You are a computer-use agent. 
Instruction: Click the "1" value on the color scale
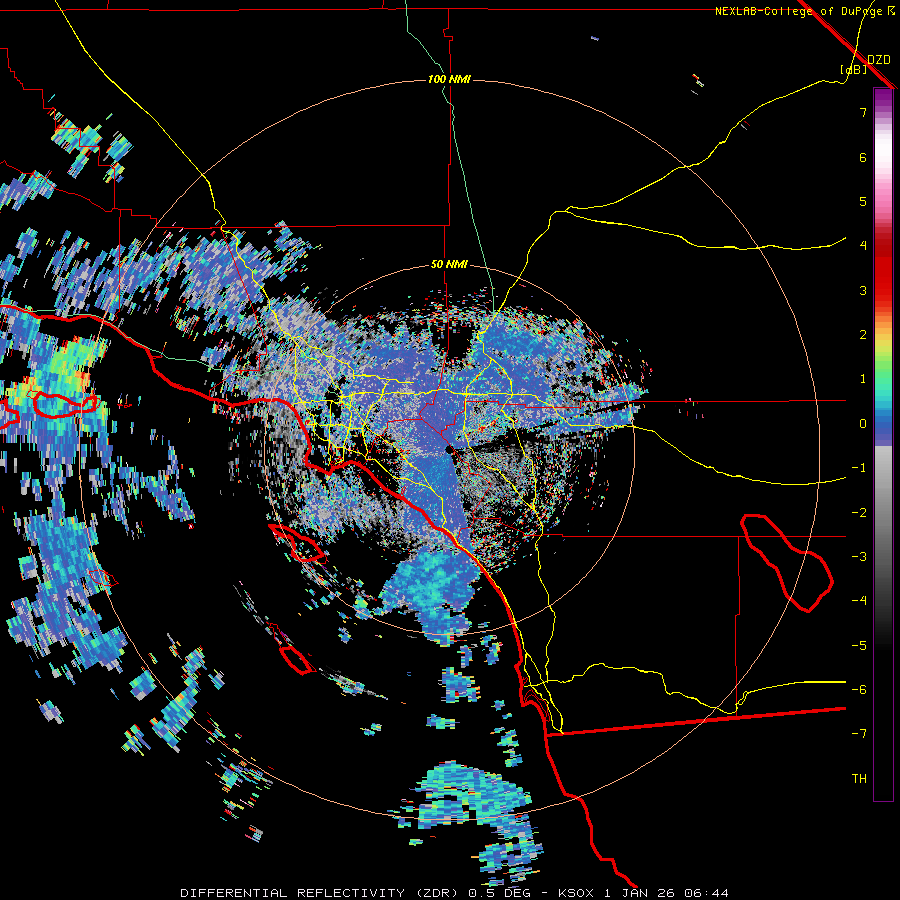863,379
